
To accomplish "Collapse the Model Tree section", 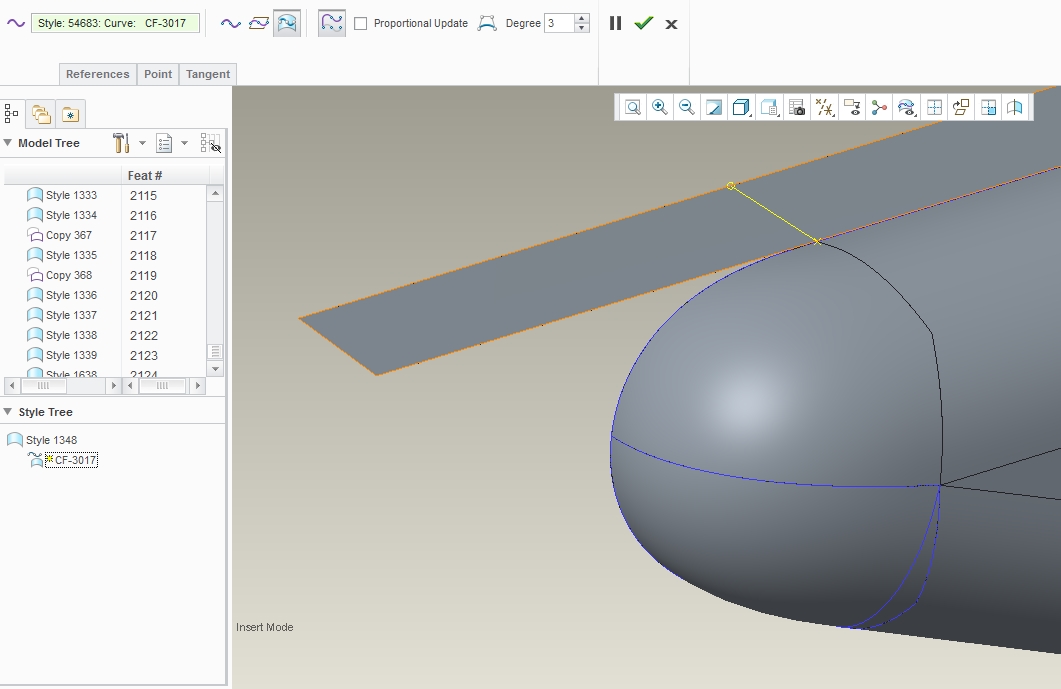I will coord(8,143).
